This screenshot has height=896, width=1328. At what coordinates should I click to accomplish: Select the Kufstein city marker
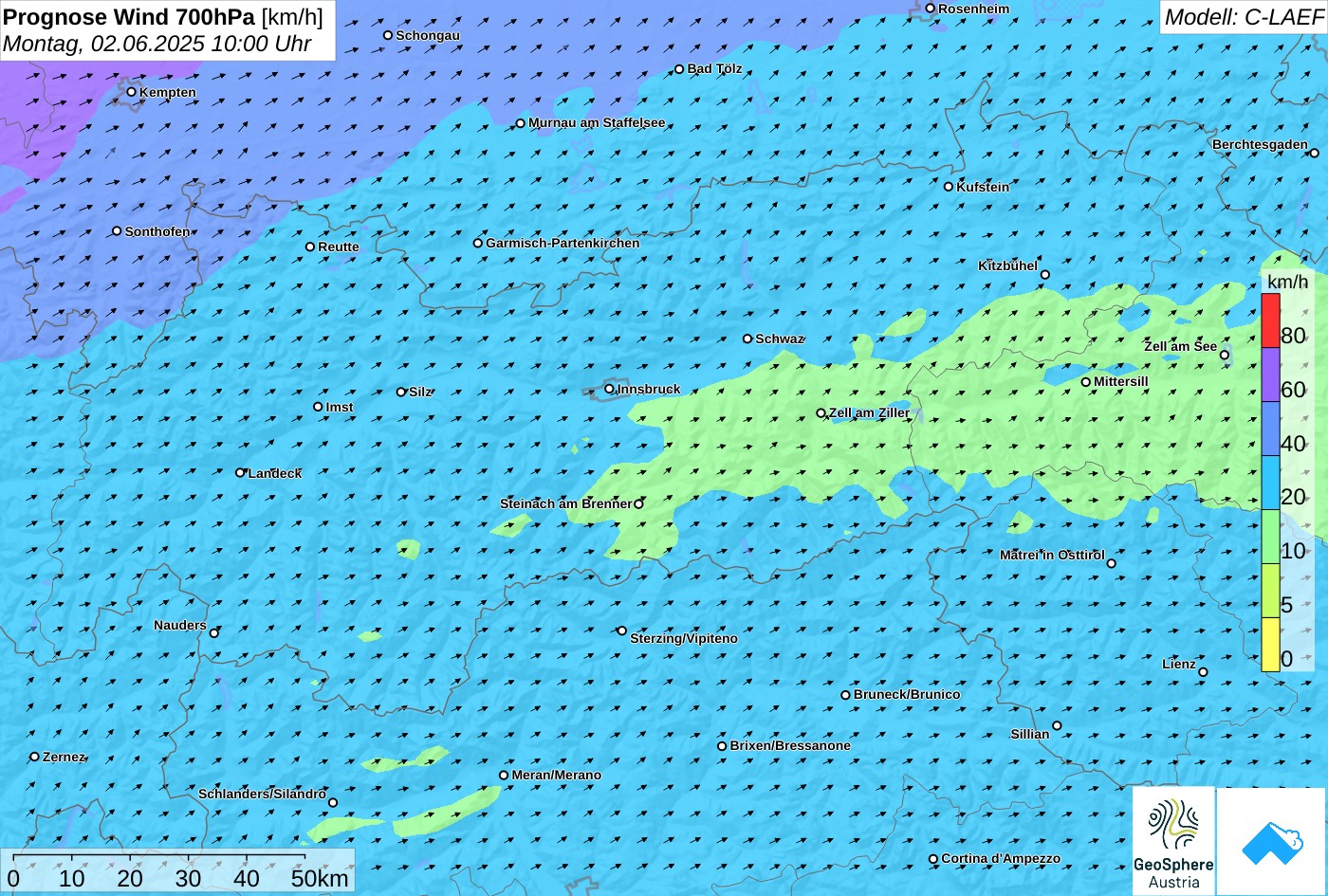pyautogui.click(x=949, y=187)
